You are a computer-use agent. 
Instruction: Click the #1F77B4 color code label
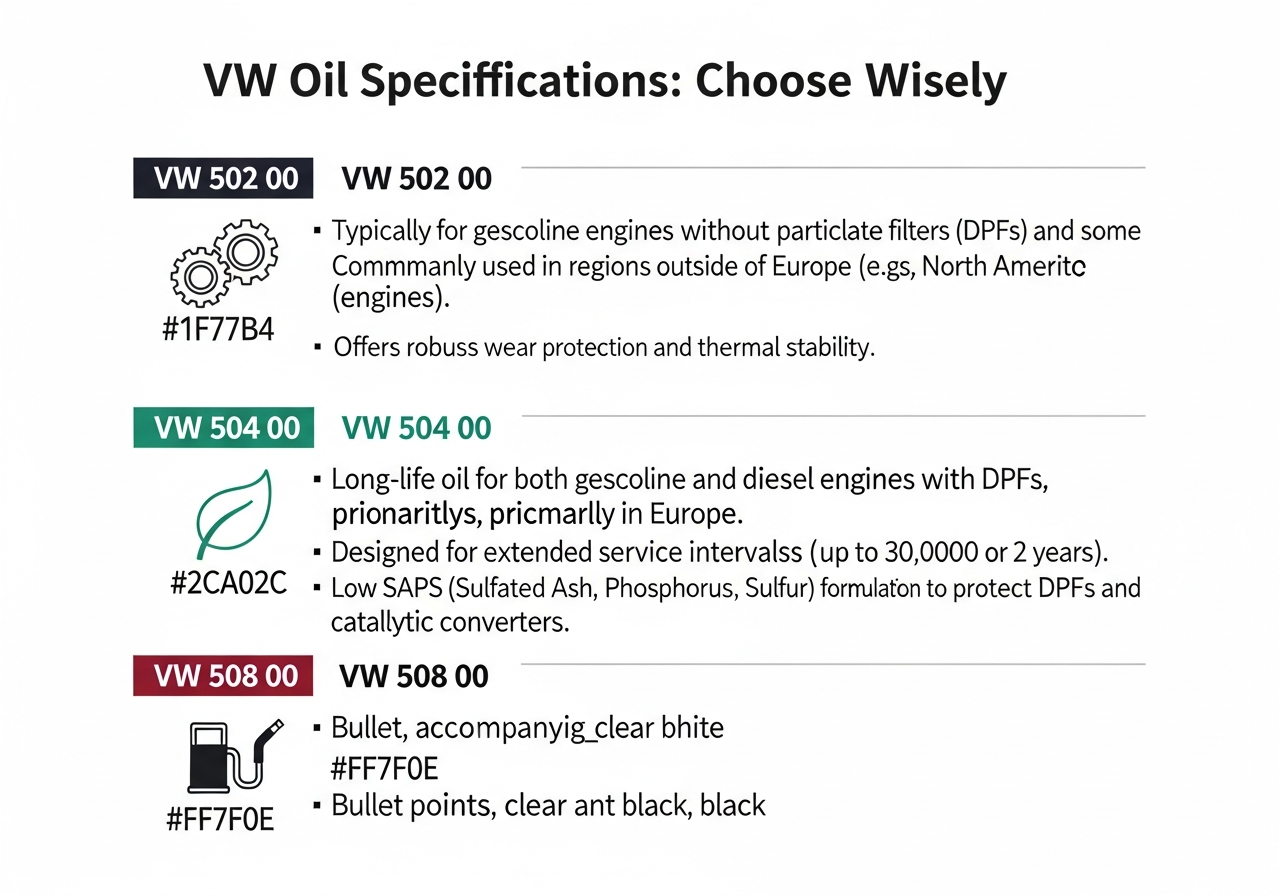point(217,330)
